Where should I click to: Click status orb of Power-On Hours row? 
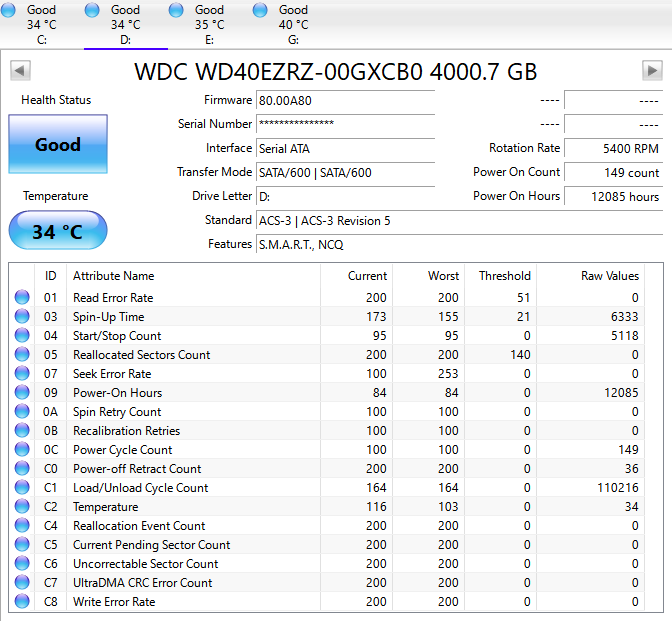(22, 392)
